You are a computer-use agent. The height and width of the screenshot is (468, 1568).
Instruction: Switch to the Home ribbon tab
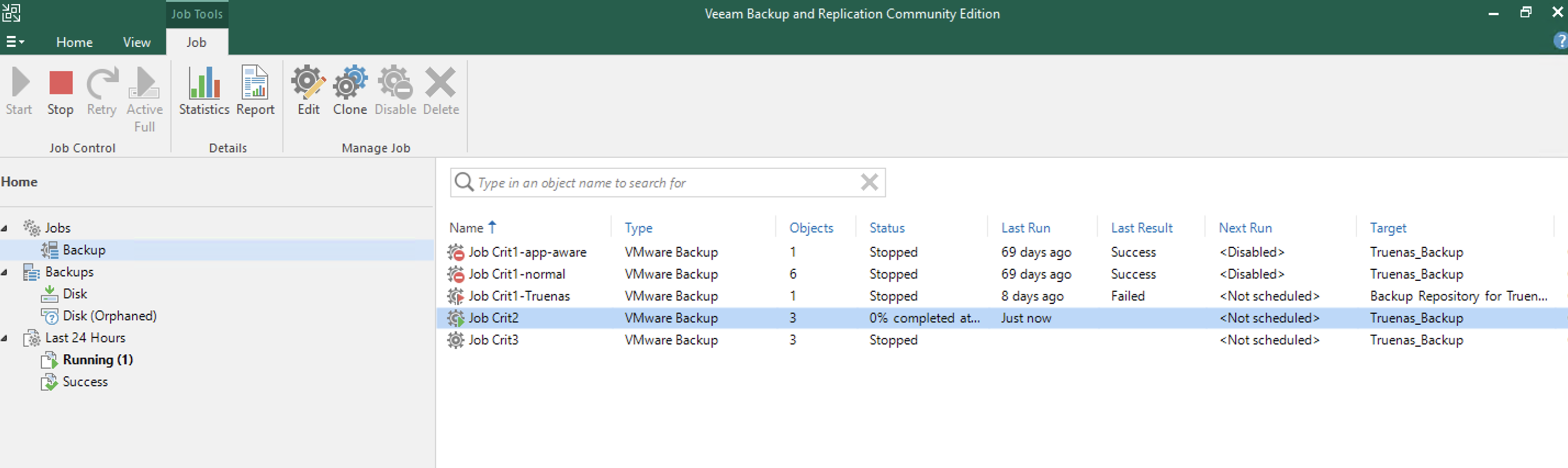point(74,42)
